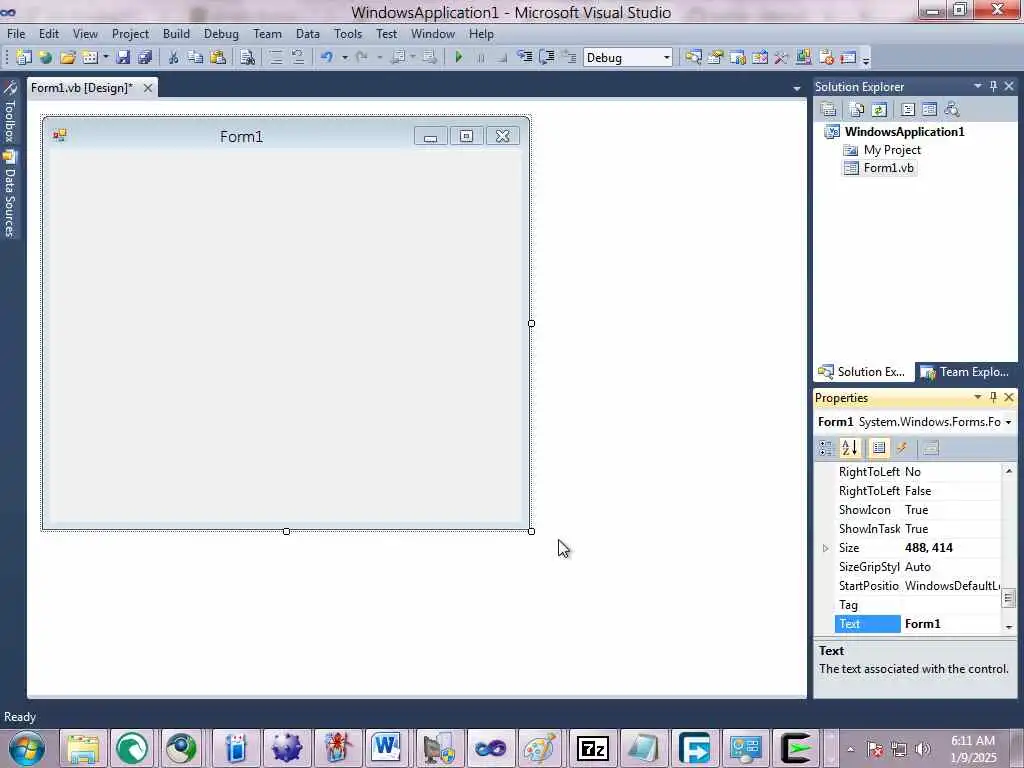The height and width of the screenshot is (768, 1024).
Task: Open the active documents list dropdown
Action: 797,88
